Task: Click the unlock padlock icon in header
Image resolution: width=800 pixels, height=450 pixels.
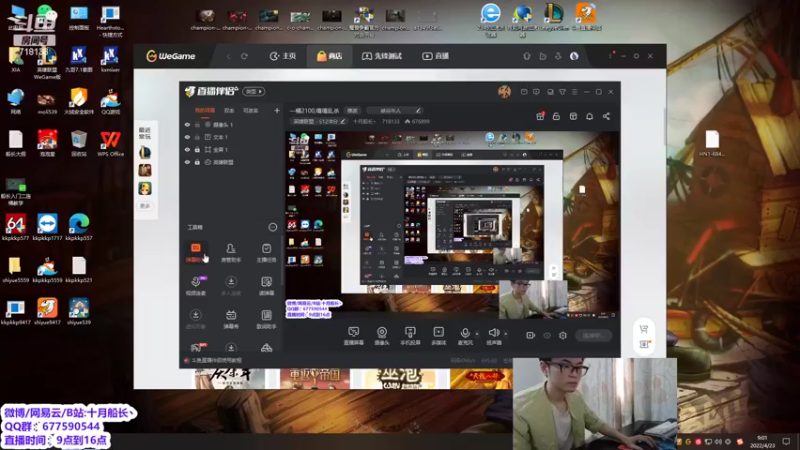Action: (x=556, y=116)
